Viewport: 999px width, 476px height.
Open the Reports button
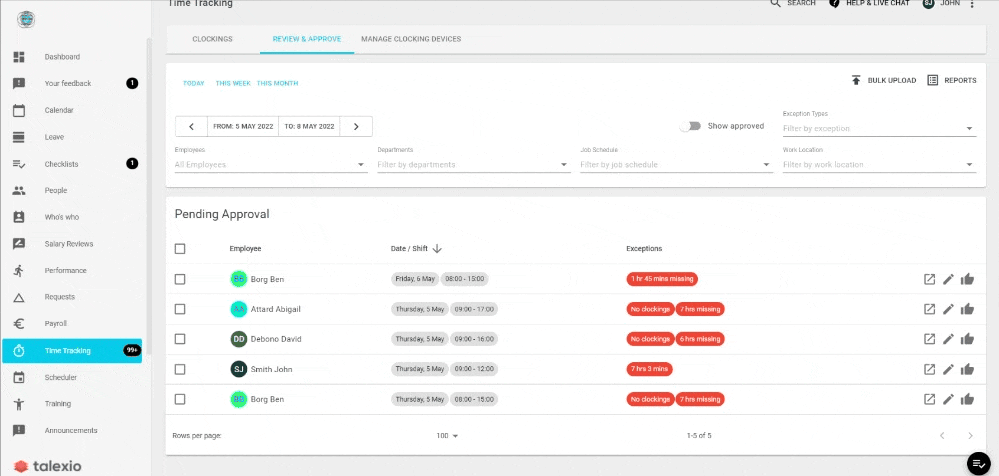coord(952,80)
